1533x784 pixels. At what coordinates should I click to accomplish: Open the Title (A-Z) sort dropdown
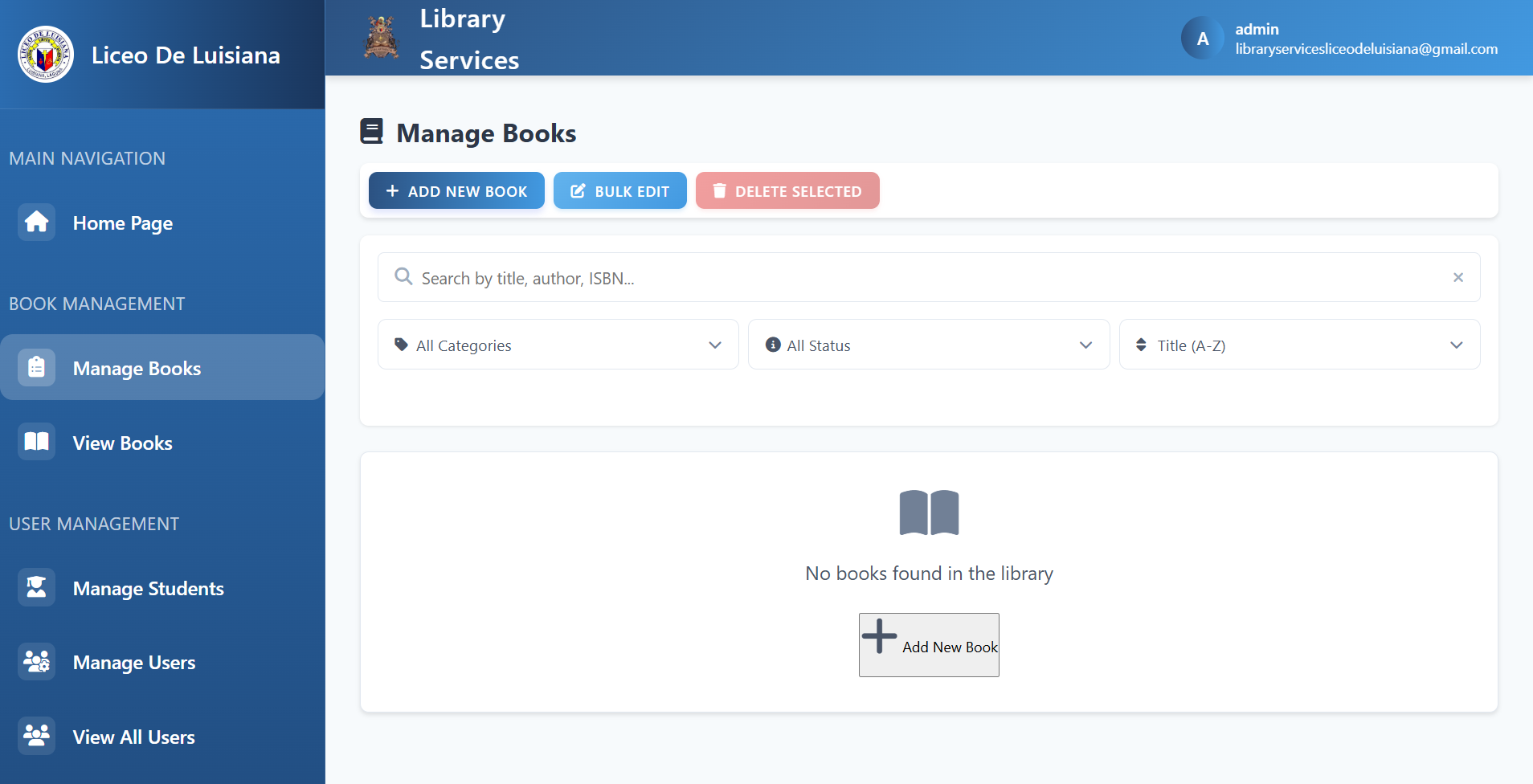pyautogui.click(x=1298, y=345)
